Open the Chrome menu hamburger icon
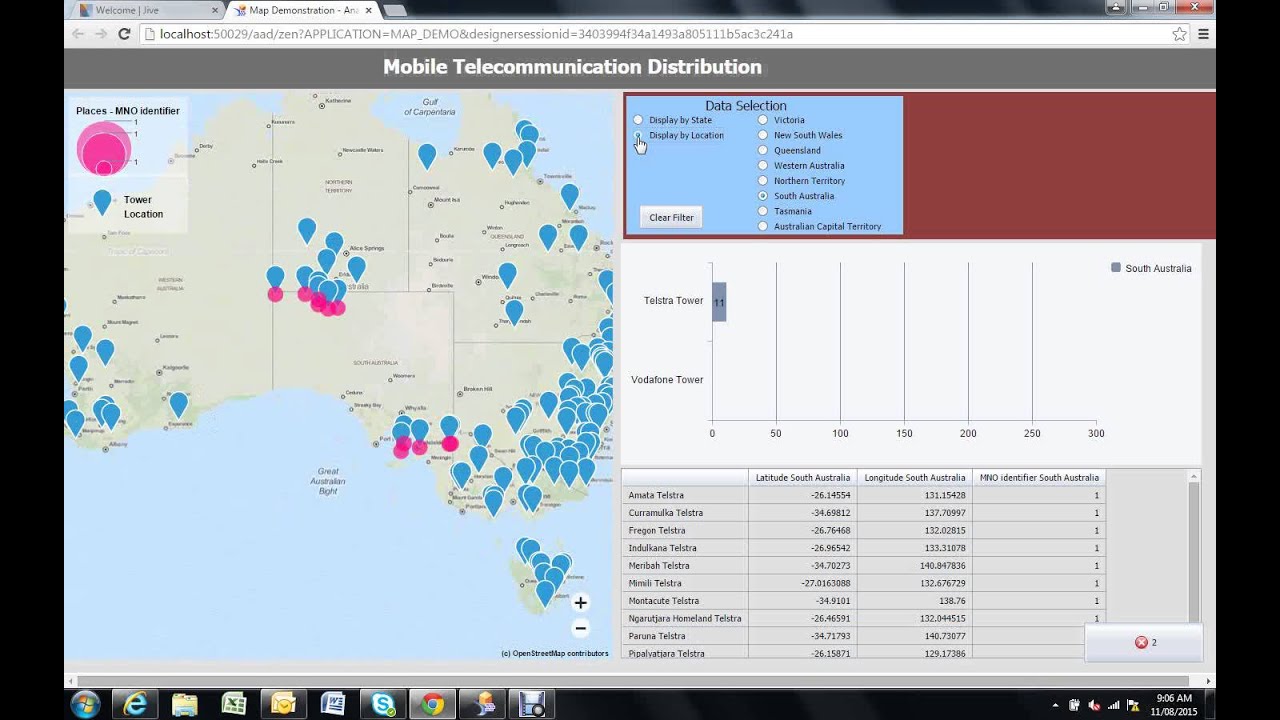 [1204, 34]
